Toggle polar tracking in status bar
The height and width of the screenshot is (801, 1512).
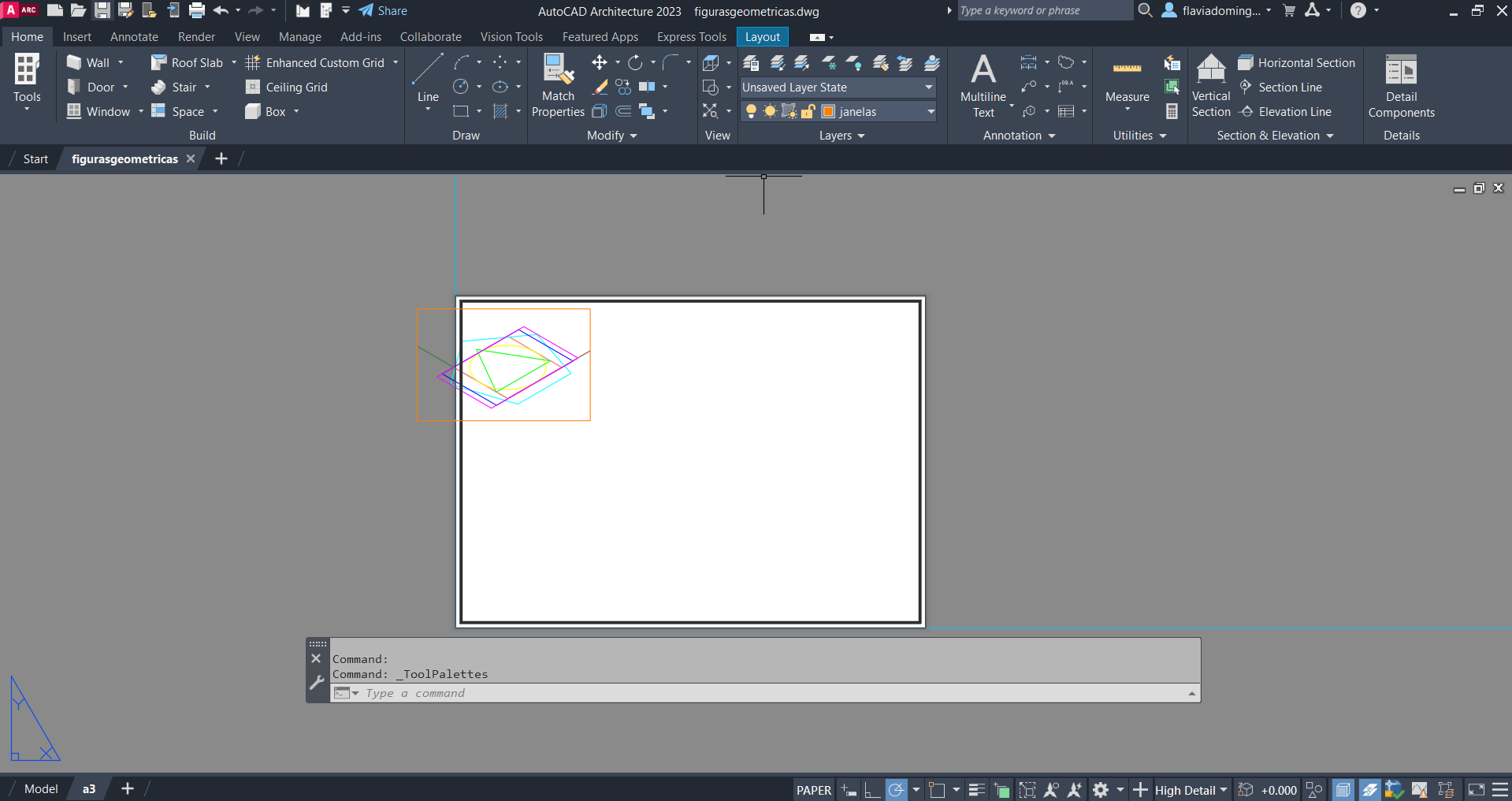[896, 789]
